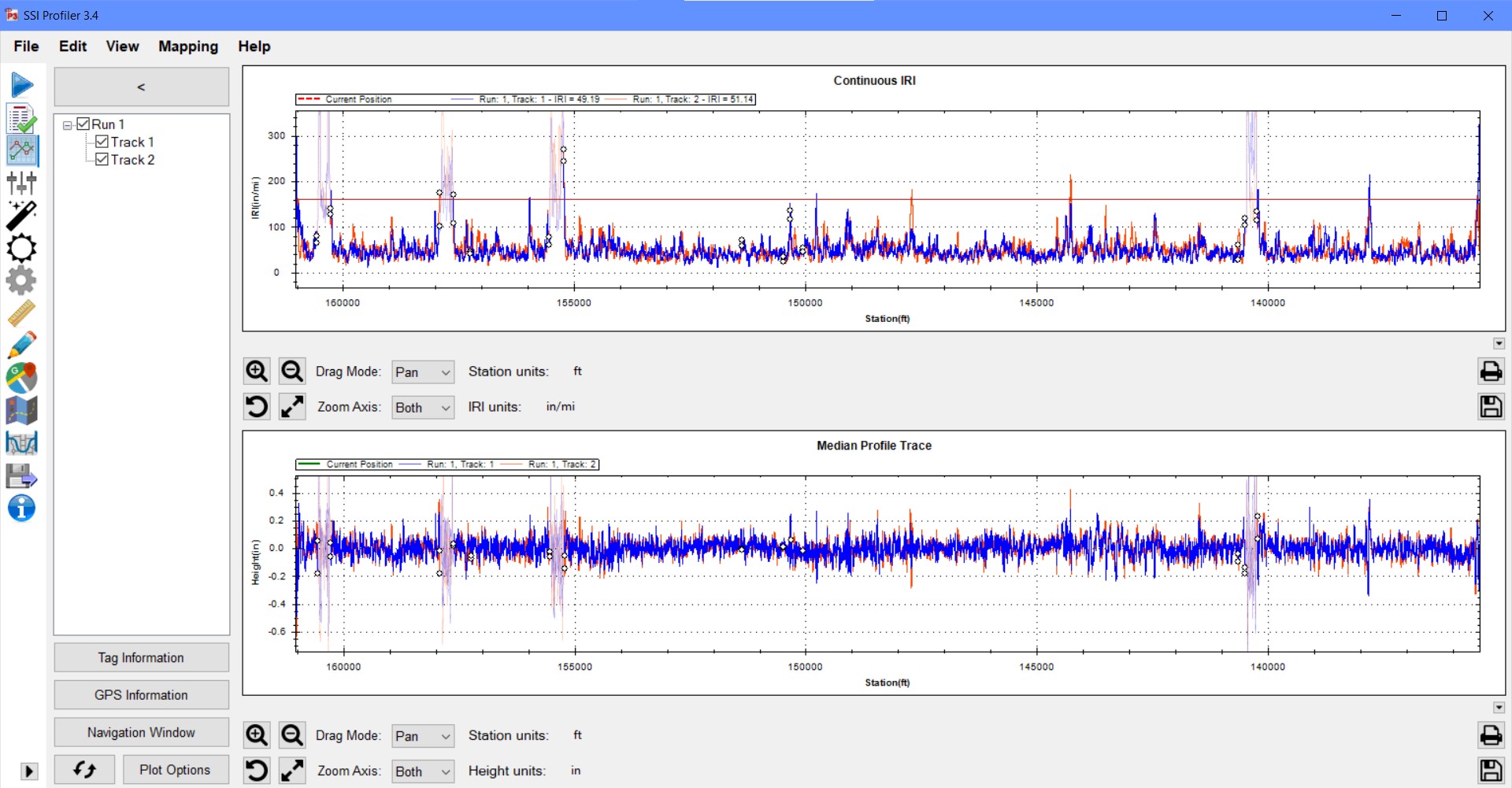
Task: Open the View menu
Action: (x=122, y=46)
